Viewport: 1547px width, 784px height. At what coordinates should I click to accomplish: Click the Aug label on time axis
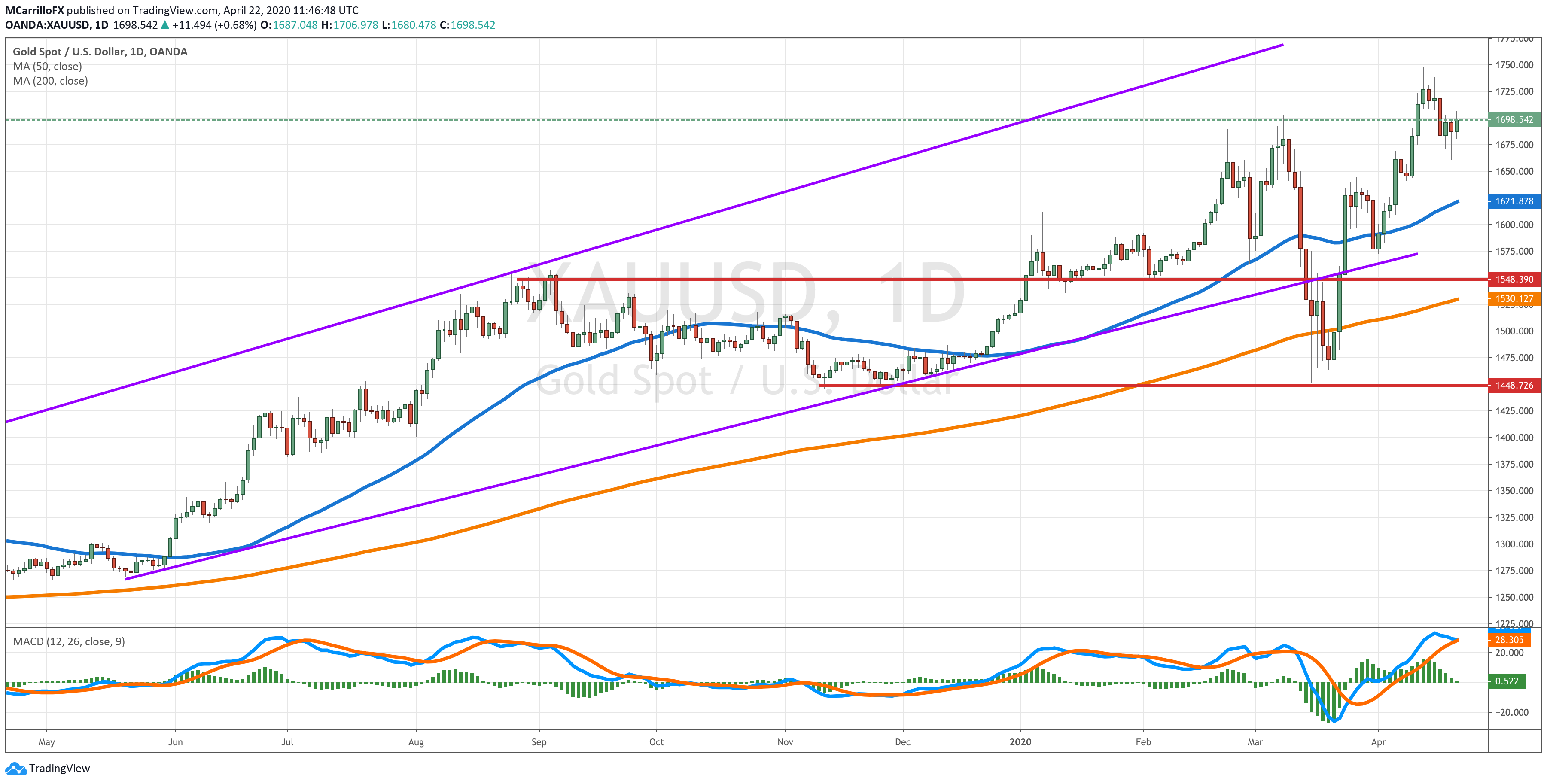click(416, 742)
